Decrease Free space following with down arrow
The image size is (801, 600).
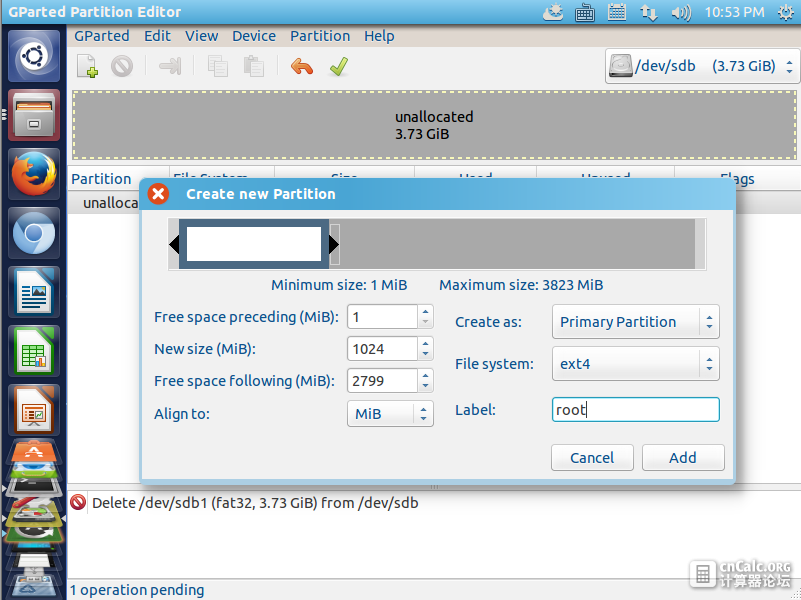pyautogui.click(x=426, y=386)
